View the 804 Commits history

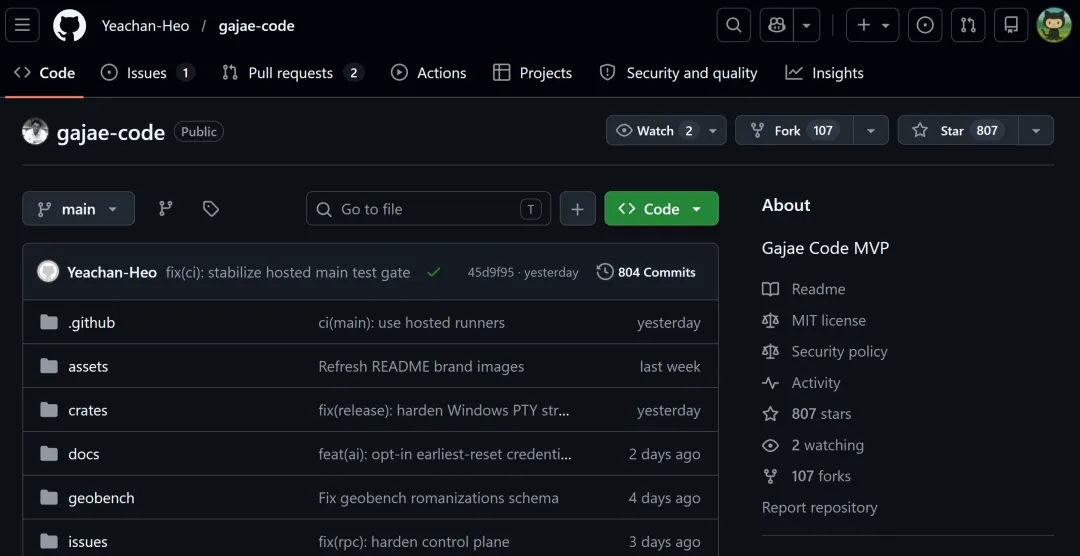coord(646,272)
